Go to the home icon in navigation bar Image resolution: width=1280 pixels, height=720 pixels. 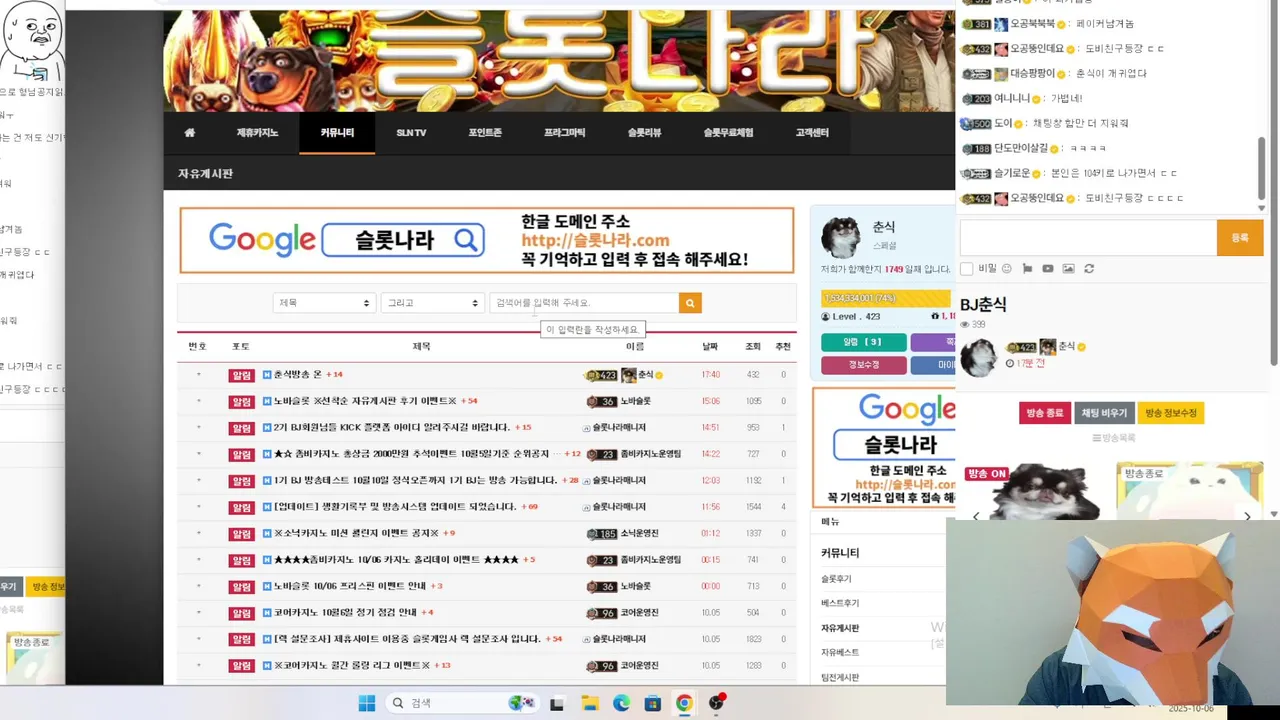(189, 133)
